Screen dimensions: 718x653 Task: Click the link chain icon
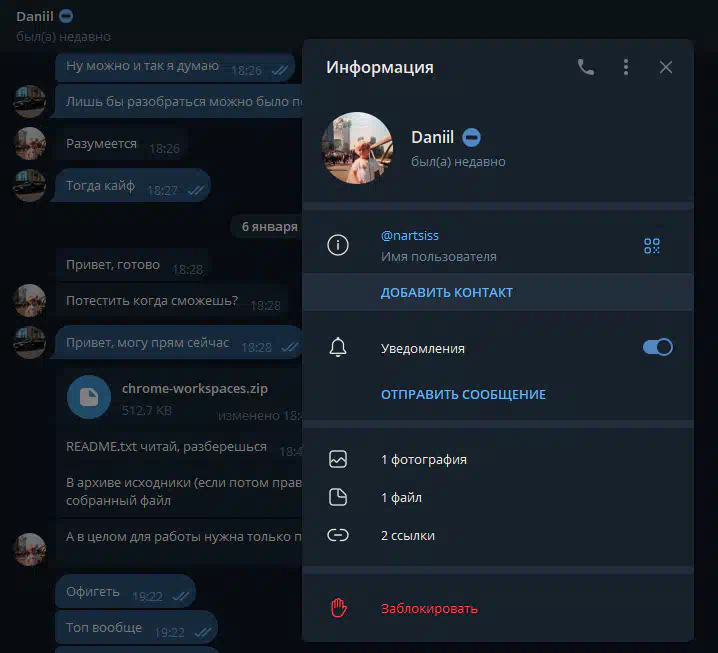point(338,535)
